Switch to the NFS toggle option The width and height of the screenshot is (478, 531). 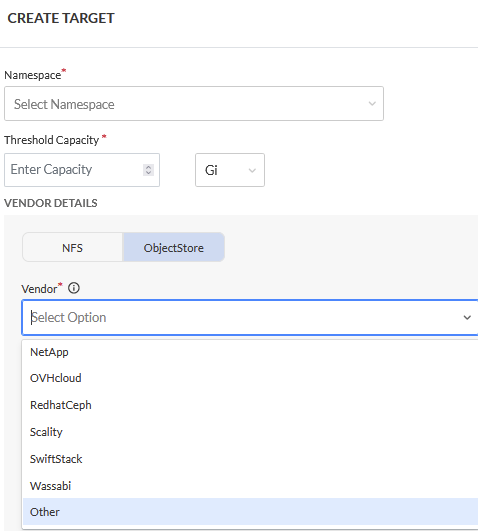tap(72, 247)
